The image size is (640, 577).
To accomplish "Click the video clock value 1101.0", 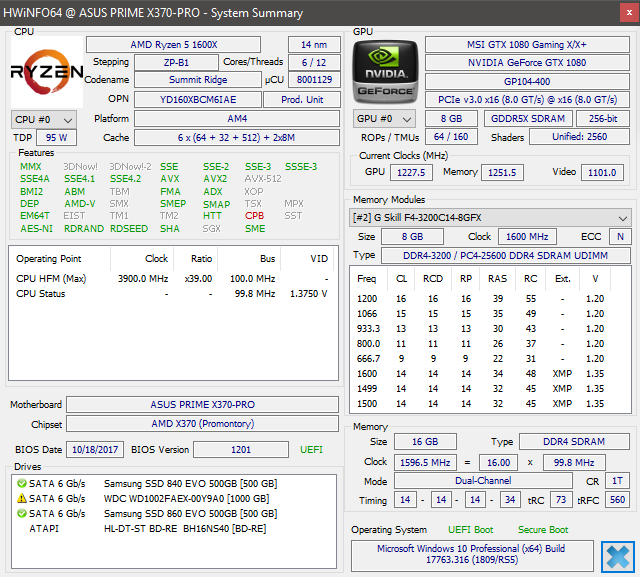I will (x=602, y=173).
